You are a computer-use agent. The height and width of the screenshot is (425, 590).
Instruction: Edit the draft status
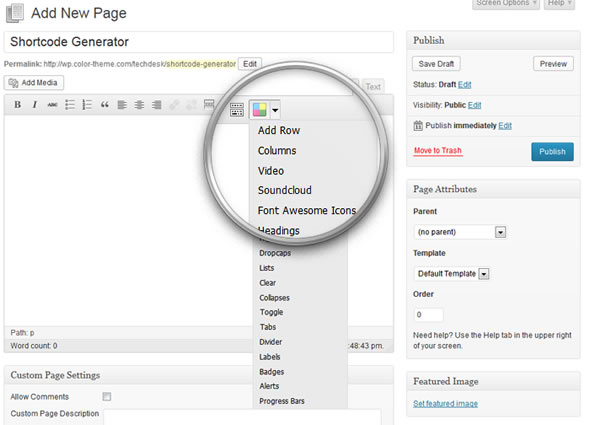point(465,85)
